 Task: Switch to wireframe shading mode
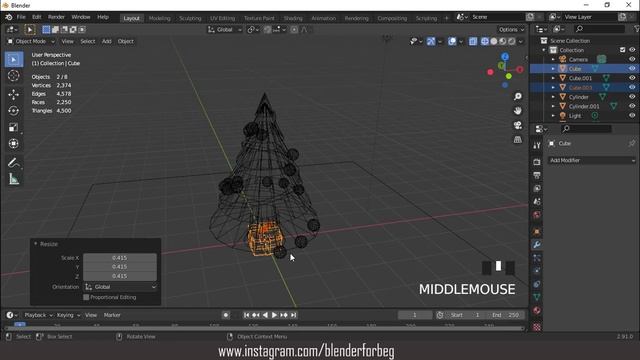tap(484, 41)
